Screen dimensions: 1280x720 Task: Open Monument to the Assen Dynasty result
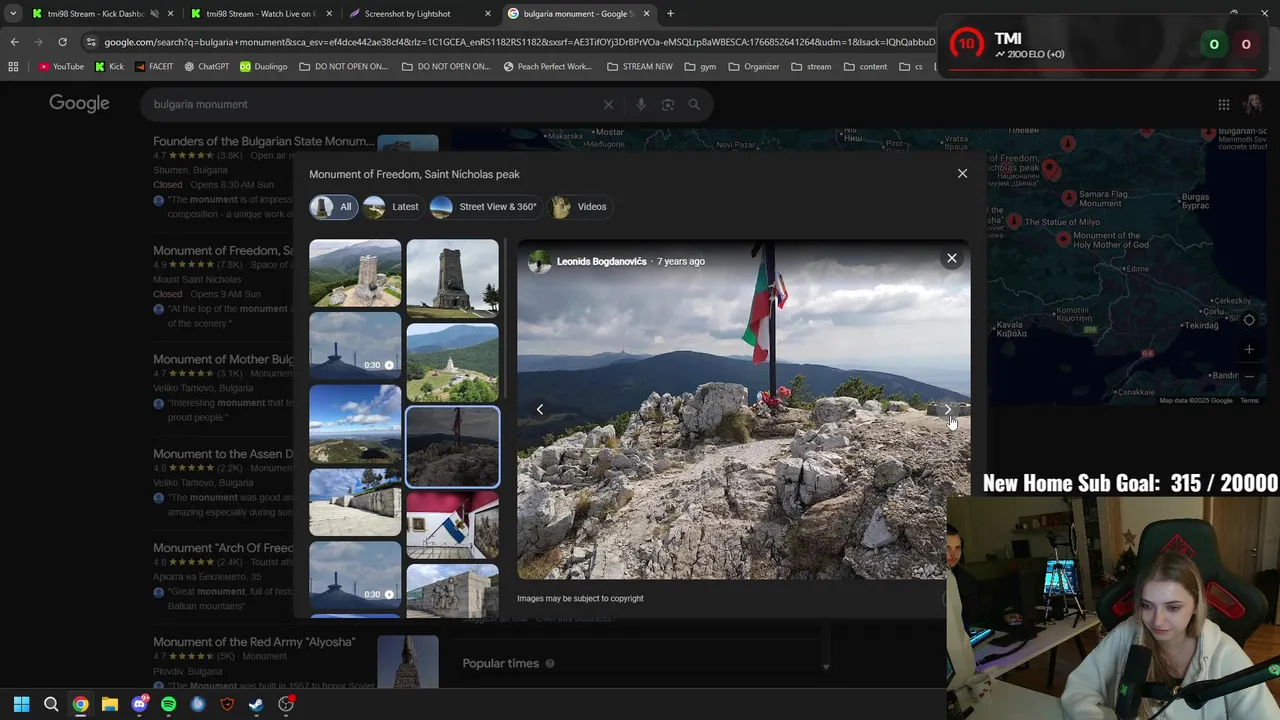pyautogui.click(x=224, y=454)
